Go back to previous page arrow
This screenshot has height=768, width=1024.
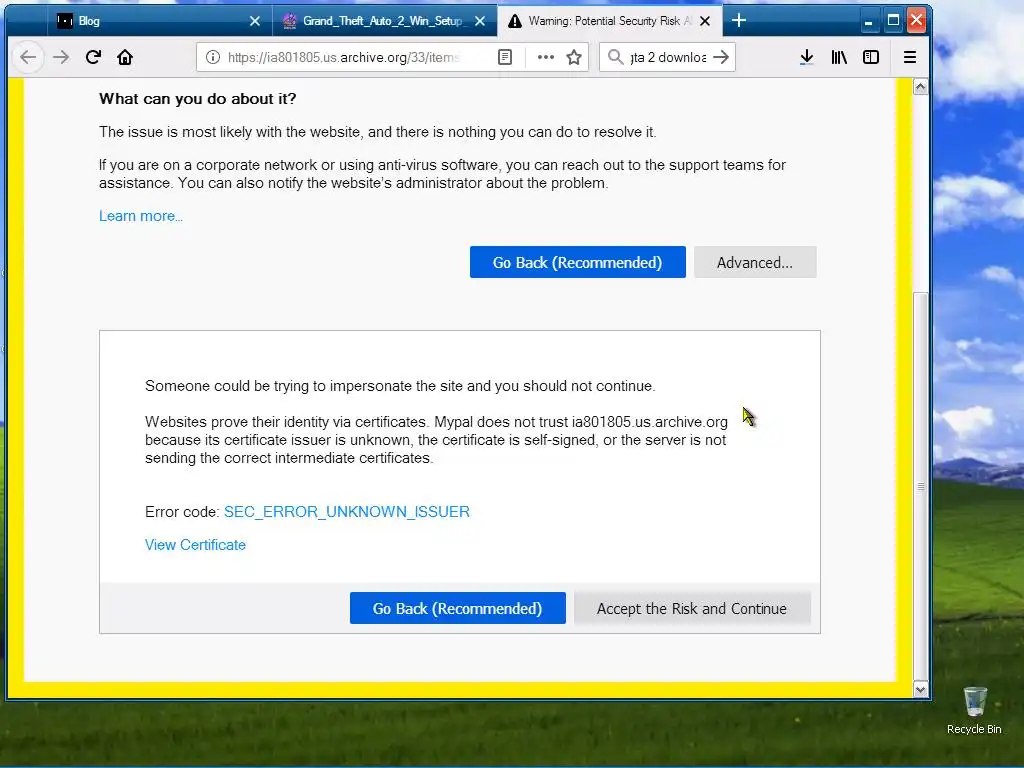[28, 57]
